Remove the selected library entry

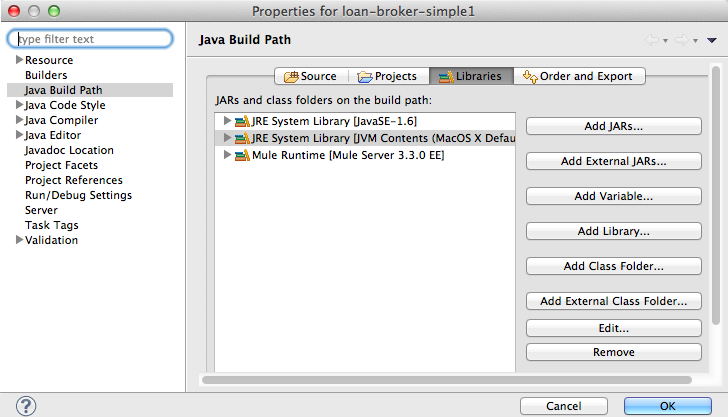coord(613,352)
